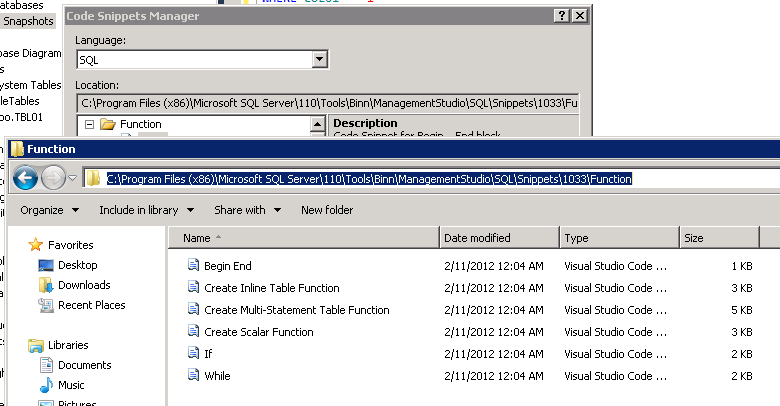Click the New folder button
Viewport: 780px width, 406px height.
pos(327,210)
